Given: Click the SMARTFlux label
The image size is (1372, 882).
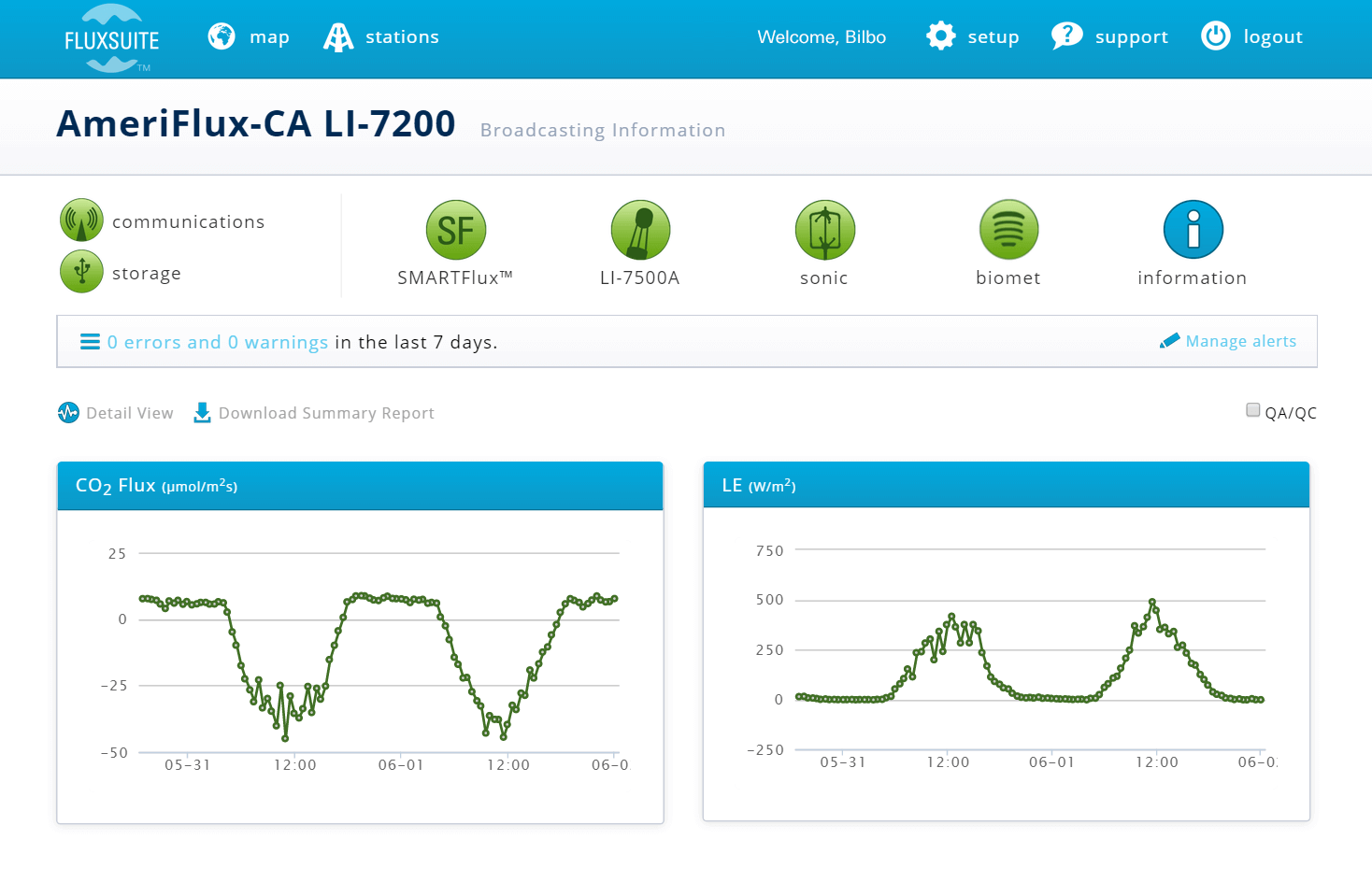Looking at the screenshot, I should tap(455, 277).
